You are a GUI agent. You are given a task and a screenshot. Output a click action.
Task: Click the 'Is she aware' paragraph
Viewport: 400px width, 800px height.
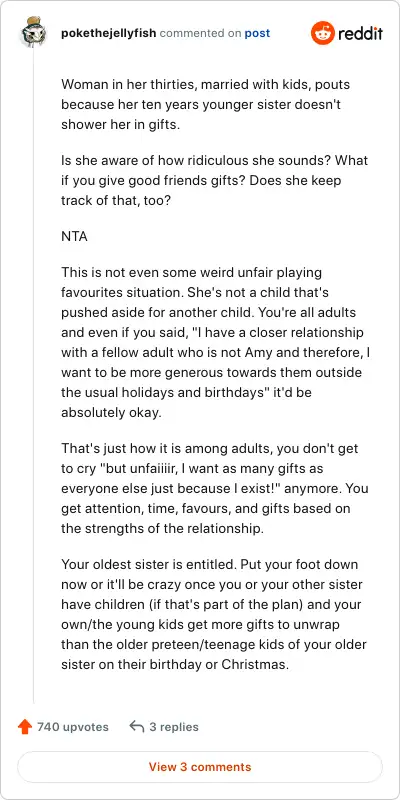pos(214,180)
